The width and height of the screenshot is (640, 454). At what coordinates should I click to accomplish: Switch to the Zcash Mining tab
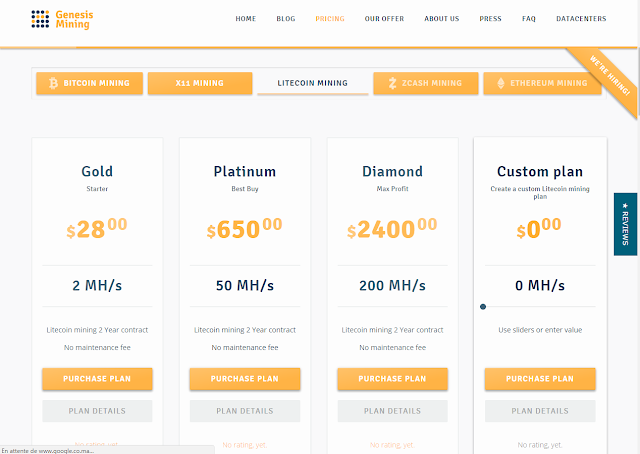[426, 83]
